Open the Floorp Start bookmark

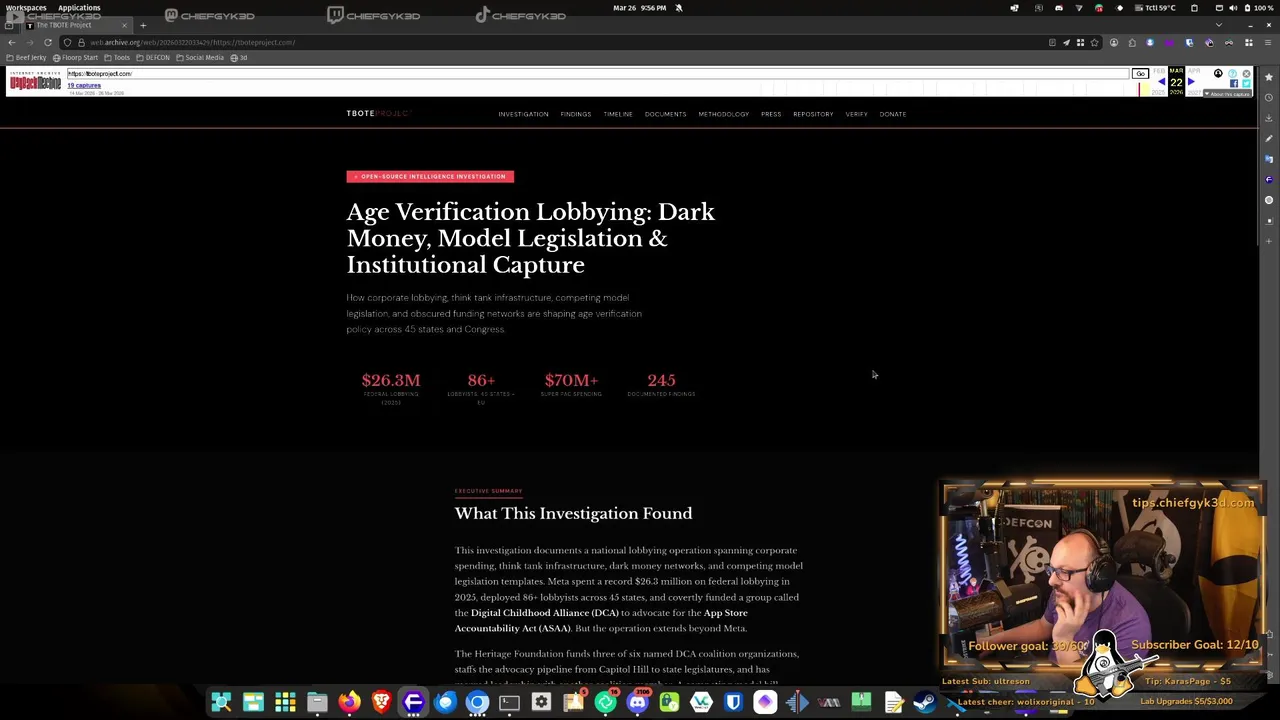pyautogui.click(x=75, y=58)
